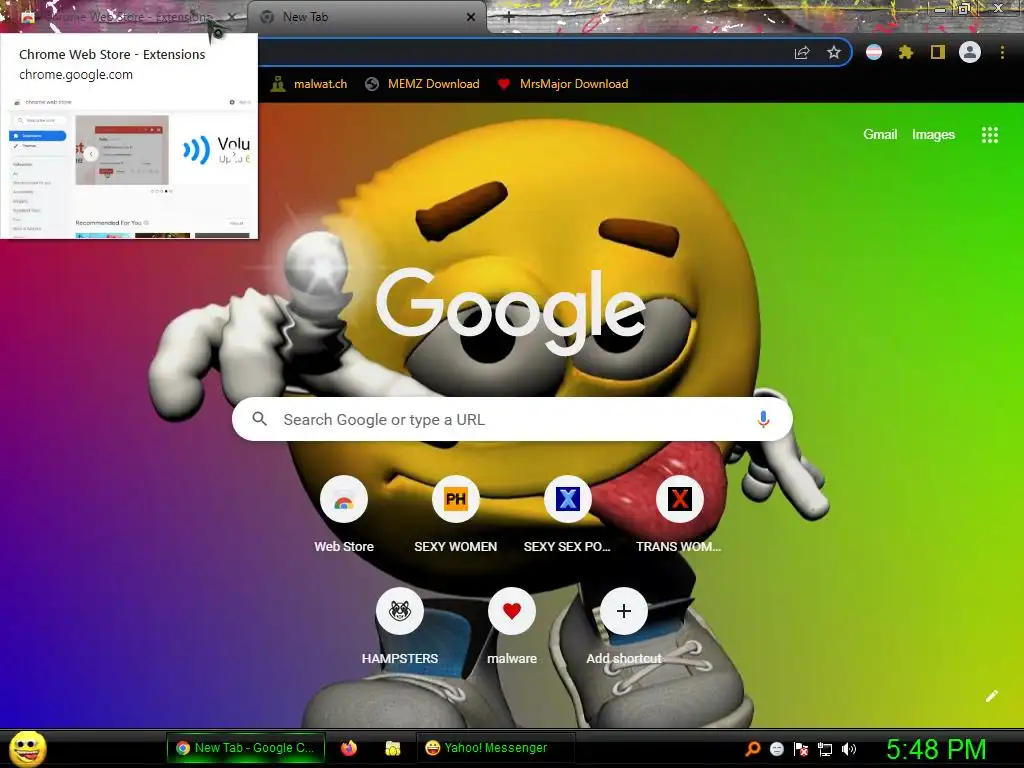Click the volume speaker tray icon

tap(848, 748)
